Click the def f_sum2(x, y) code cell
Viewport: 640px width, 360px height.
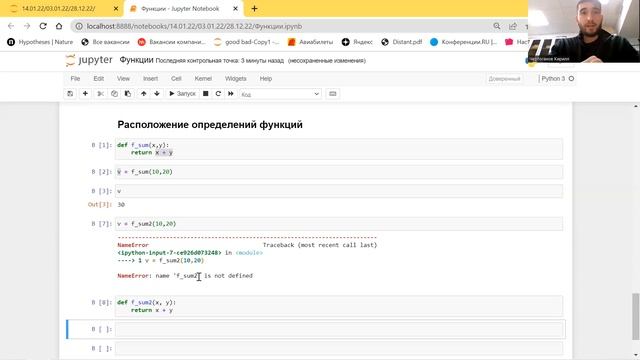pyautogui.click(x=339, y=306)
